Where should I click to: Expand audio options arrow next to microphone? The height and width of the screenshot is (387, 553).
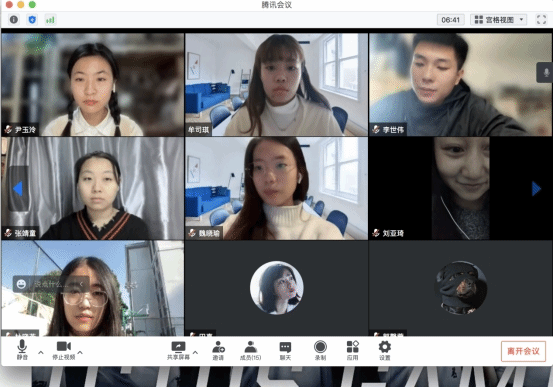pos(41,352)
